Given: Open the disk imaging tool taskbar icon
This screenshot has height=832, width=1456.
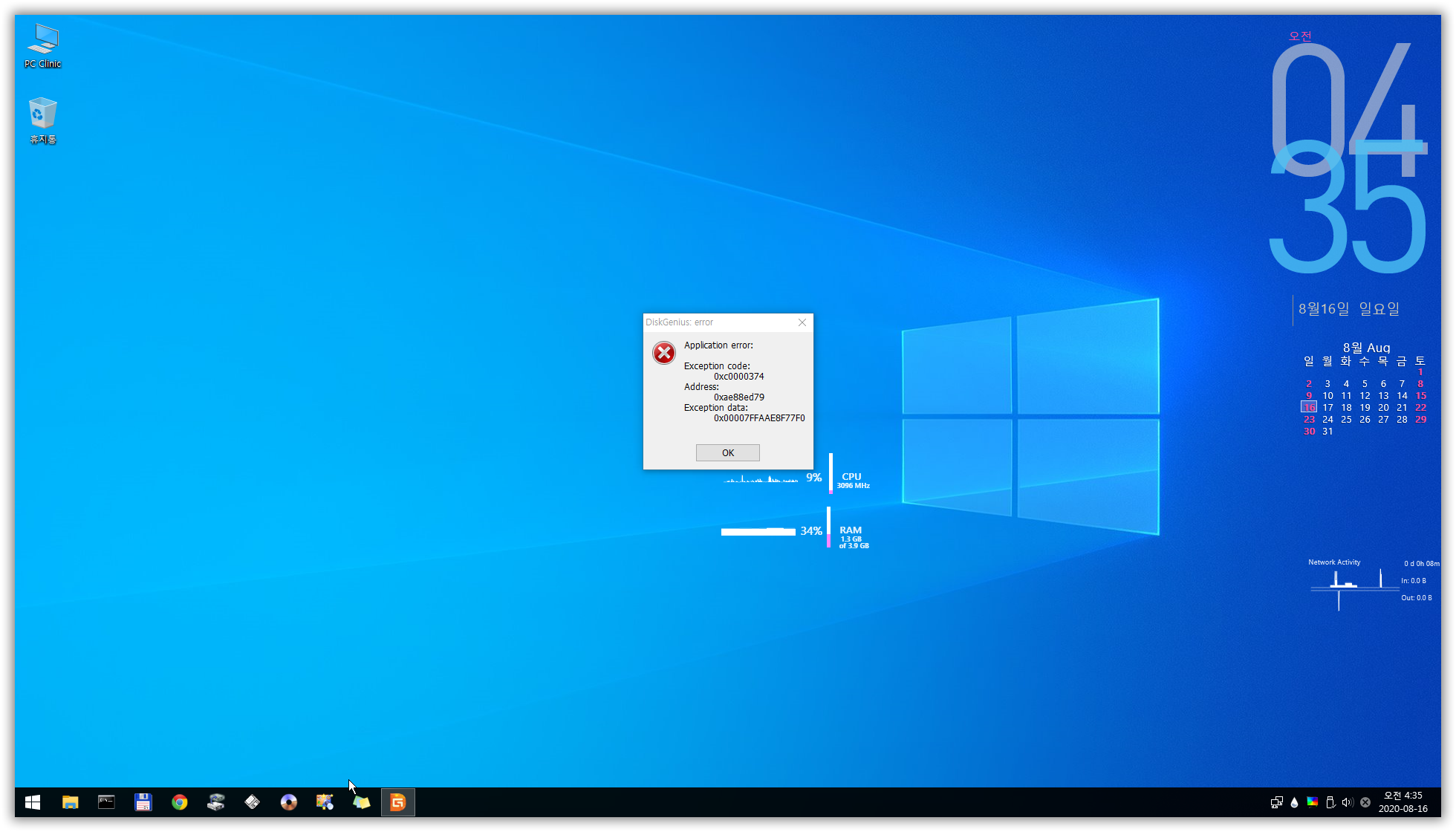Looking at the screenshot, I should [215, 802].
